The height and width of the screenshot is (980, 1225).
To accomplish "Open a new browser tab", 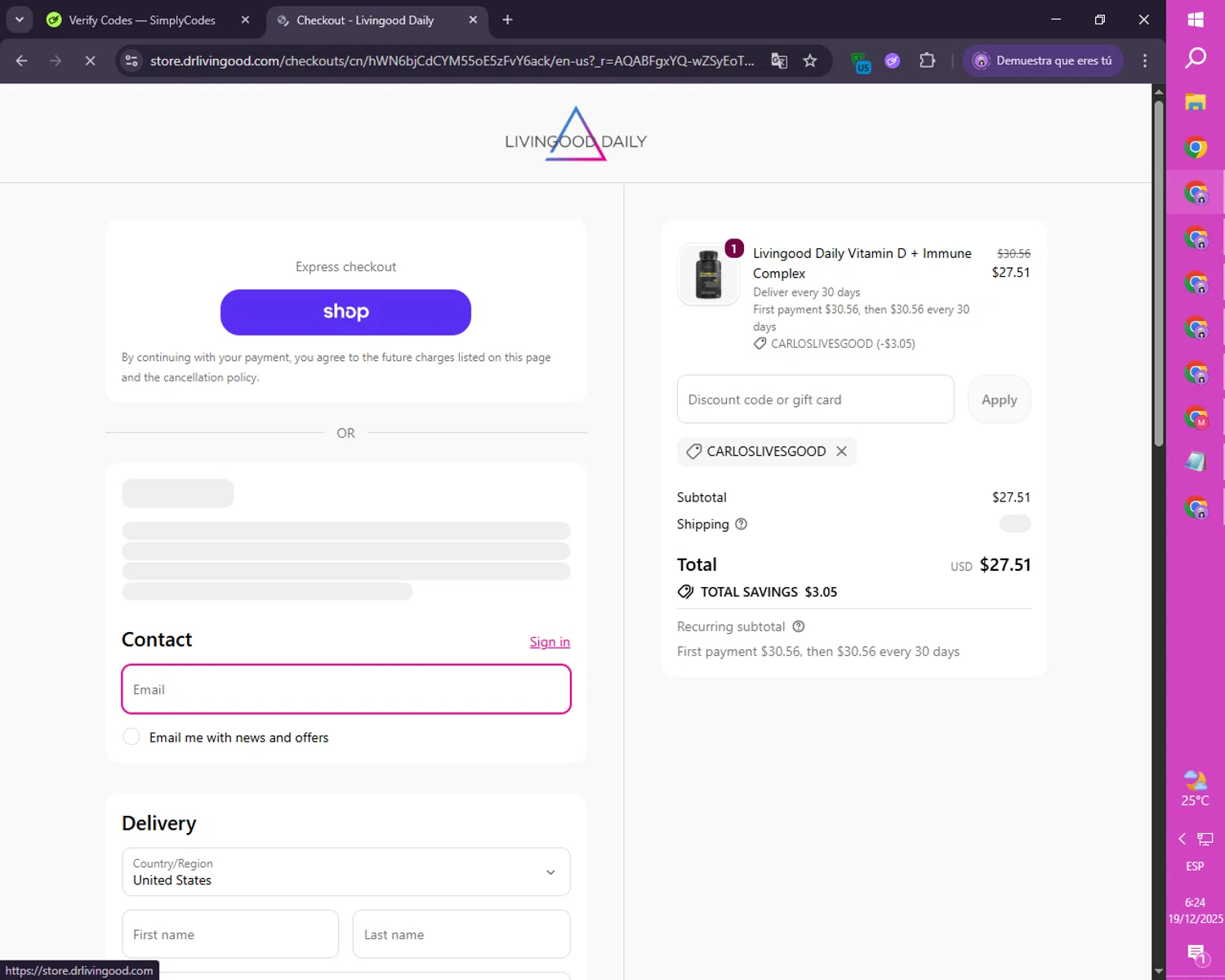I will point(507,20).
